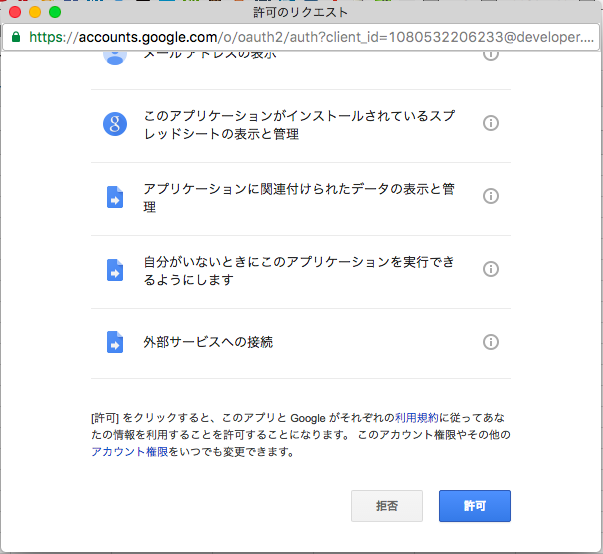
Task: Click the blue Google g icon
Action: tap(115, 124)
